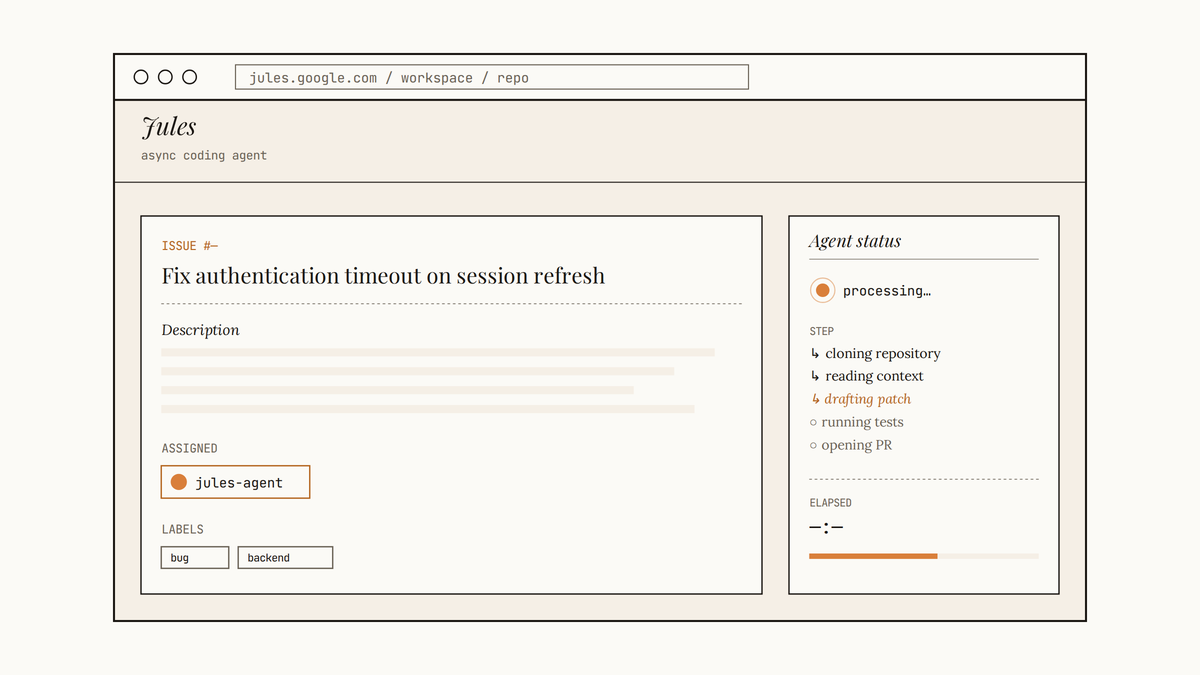The image size is (1200, 675).
Task: Click the ASSIGNED label
Action: (190, 448)
